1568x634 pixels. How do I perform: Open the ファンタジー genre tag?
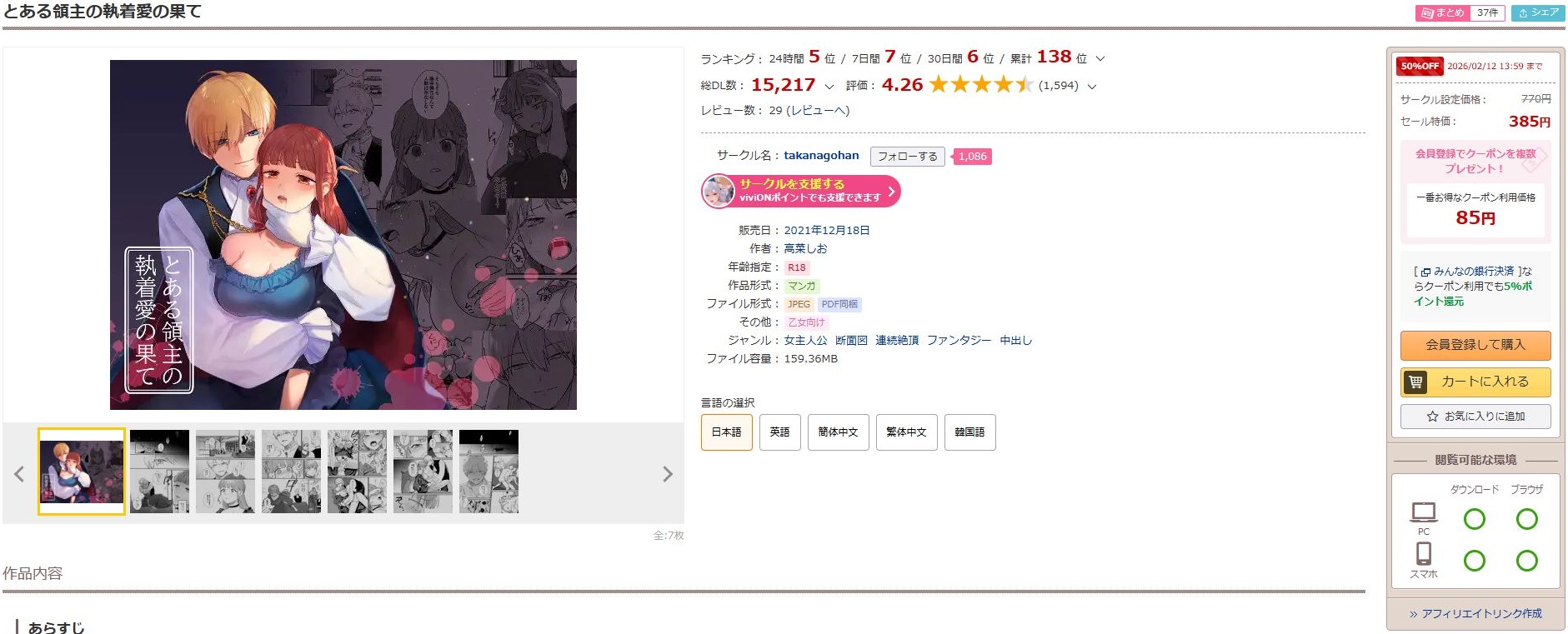click(x=959, y=341)
